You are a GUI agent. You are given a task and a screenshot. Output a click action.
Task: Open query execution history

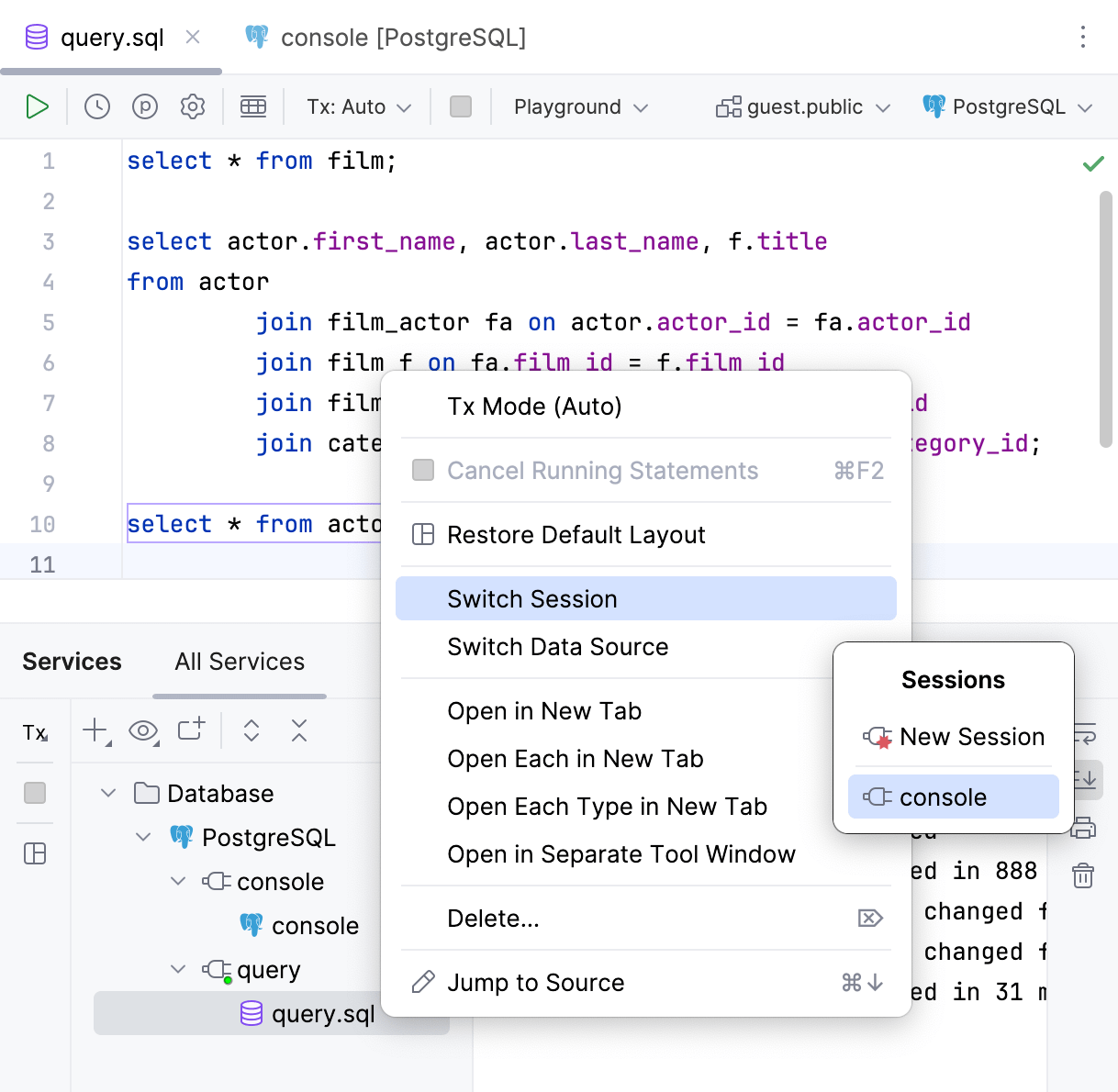click(95, 106)
